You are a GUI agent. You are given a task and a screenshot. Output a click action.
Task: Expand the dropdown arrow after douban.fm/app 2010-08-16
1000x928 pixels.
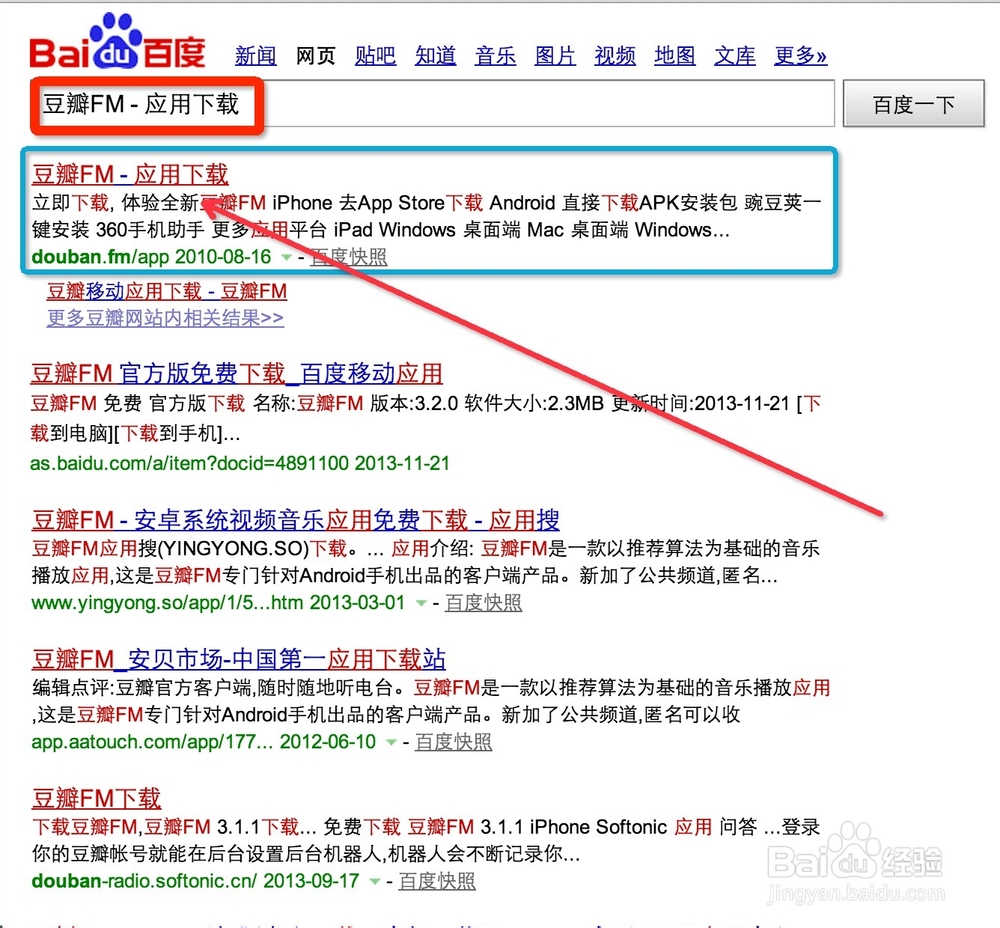pos(286,257)
